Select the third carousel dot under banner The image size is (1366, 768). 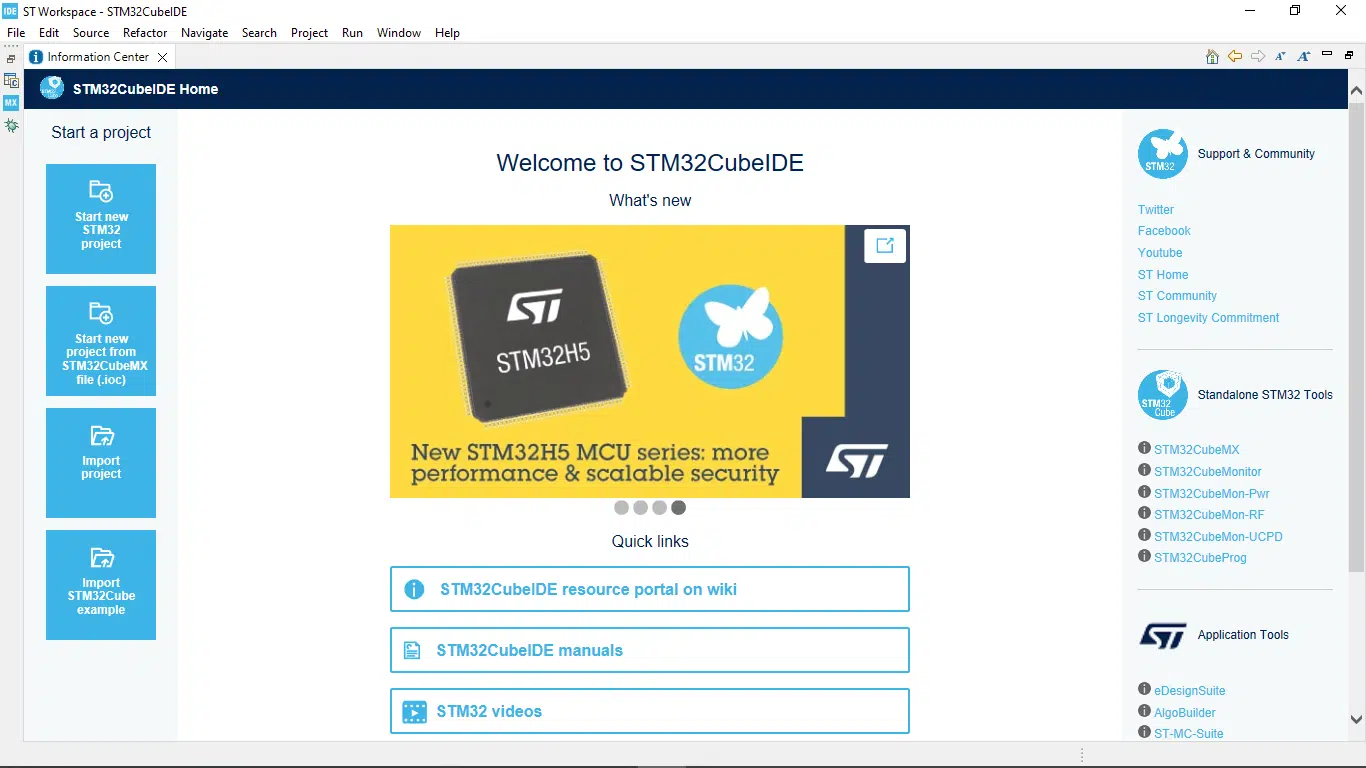coord(659,508)
